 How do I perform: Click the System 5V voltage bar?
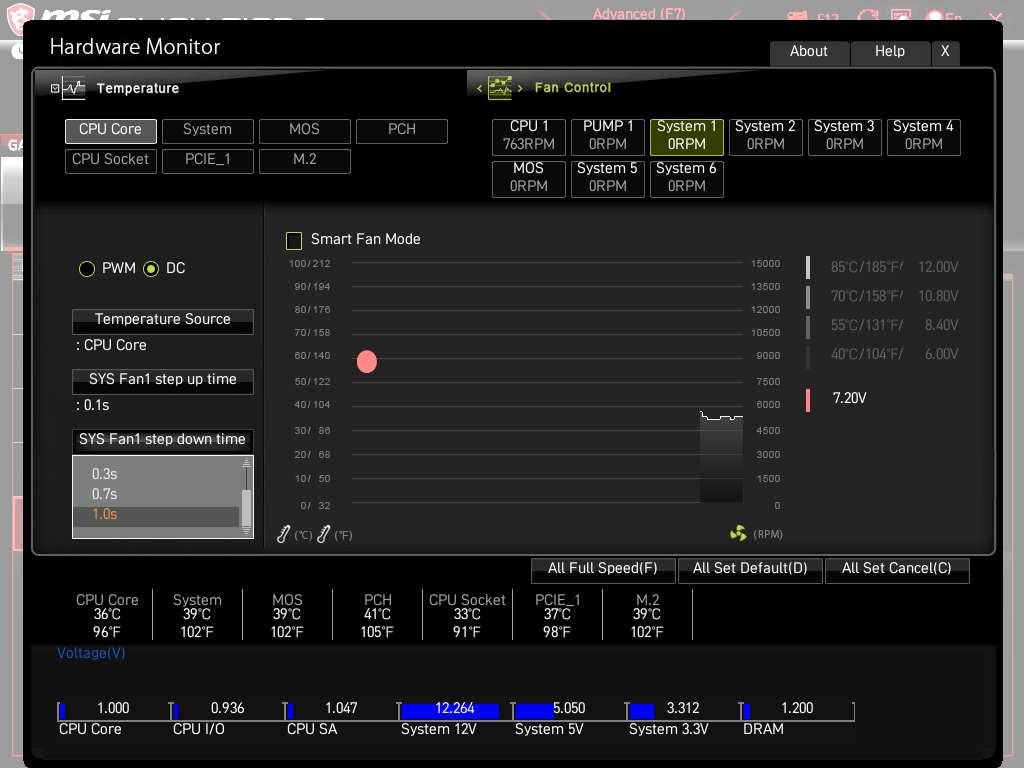coord(534,711)
